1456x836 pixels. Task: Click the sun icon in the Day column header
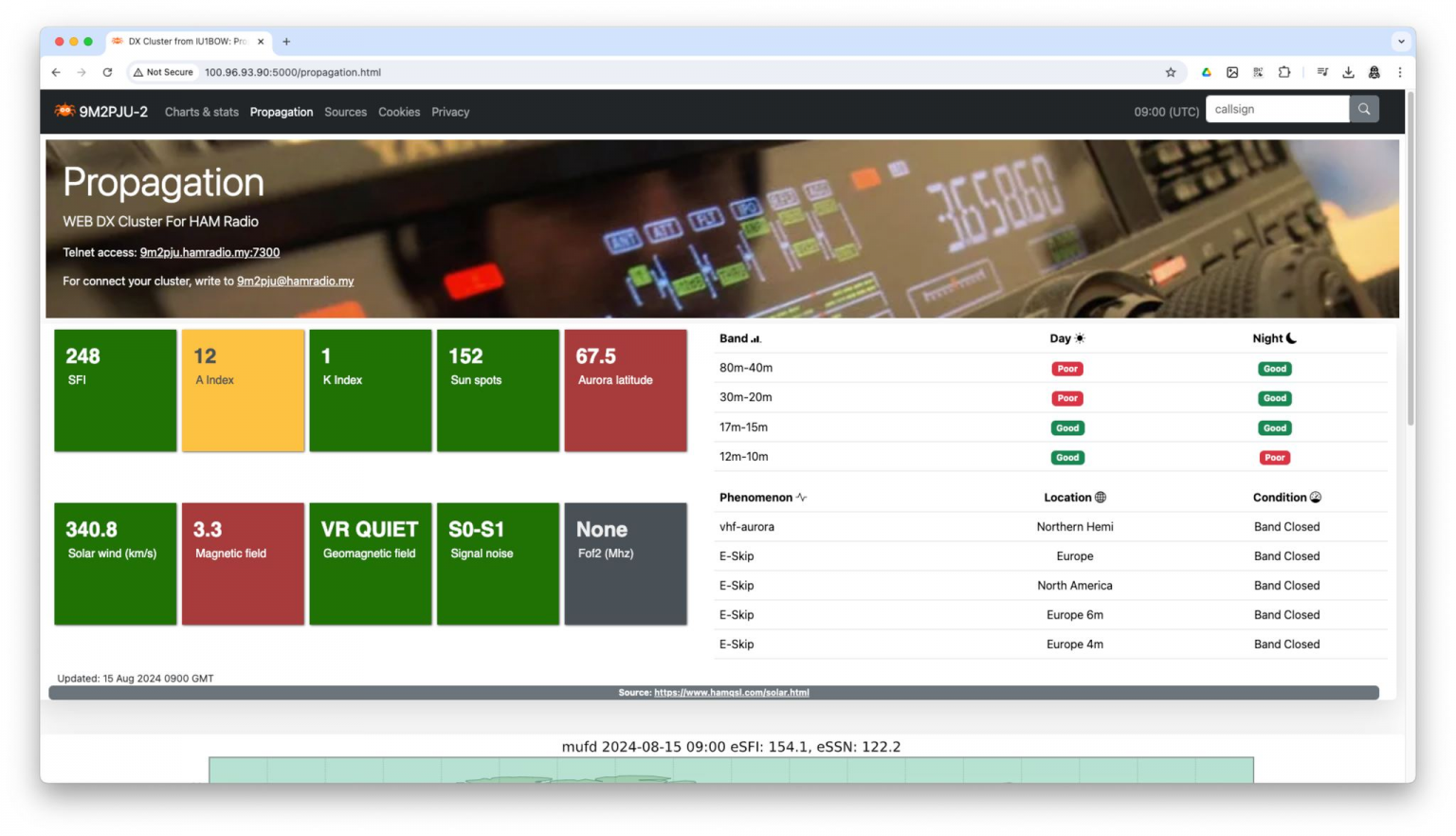tap(1079, 337)
